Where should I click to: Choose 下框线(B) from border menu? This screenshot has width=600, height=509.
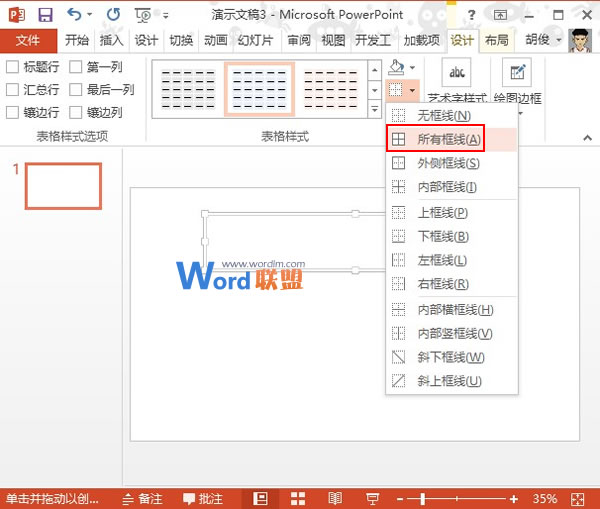(452, 236)
